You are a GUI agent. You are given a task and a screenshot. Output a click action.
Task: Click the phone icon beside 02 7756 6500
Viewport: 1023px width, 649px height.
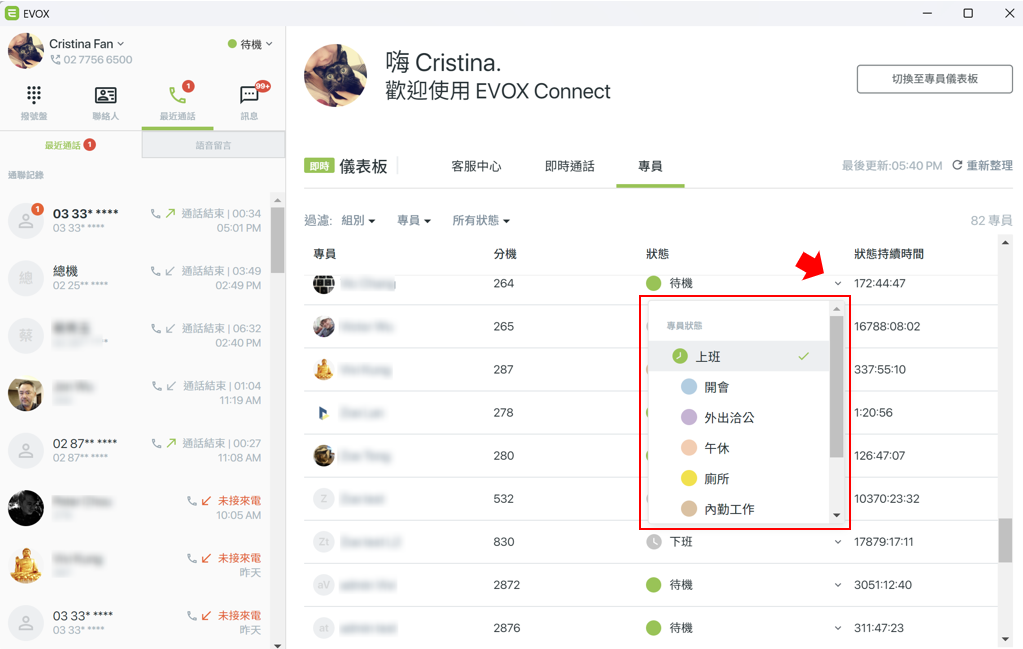click(x=55, y=59)
